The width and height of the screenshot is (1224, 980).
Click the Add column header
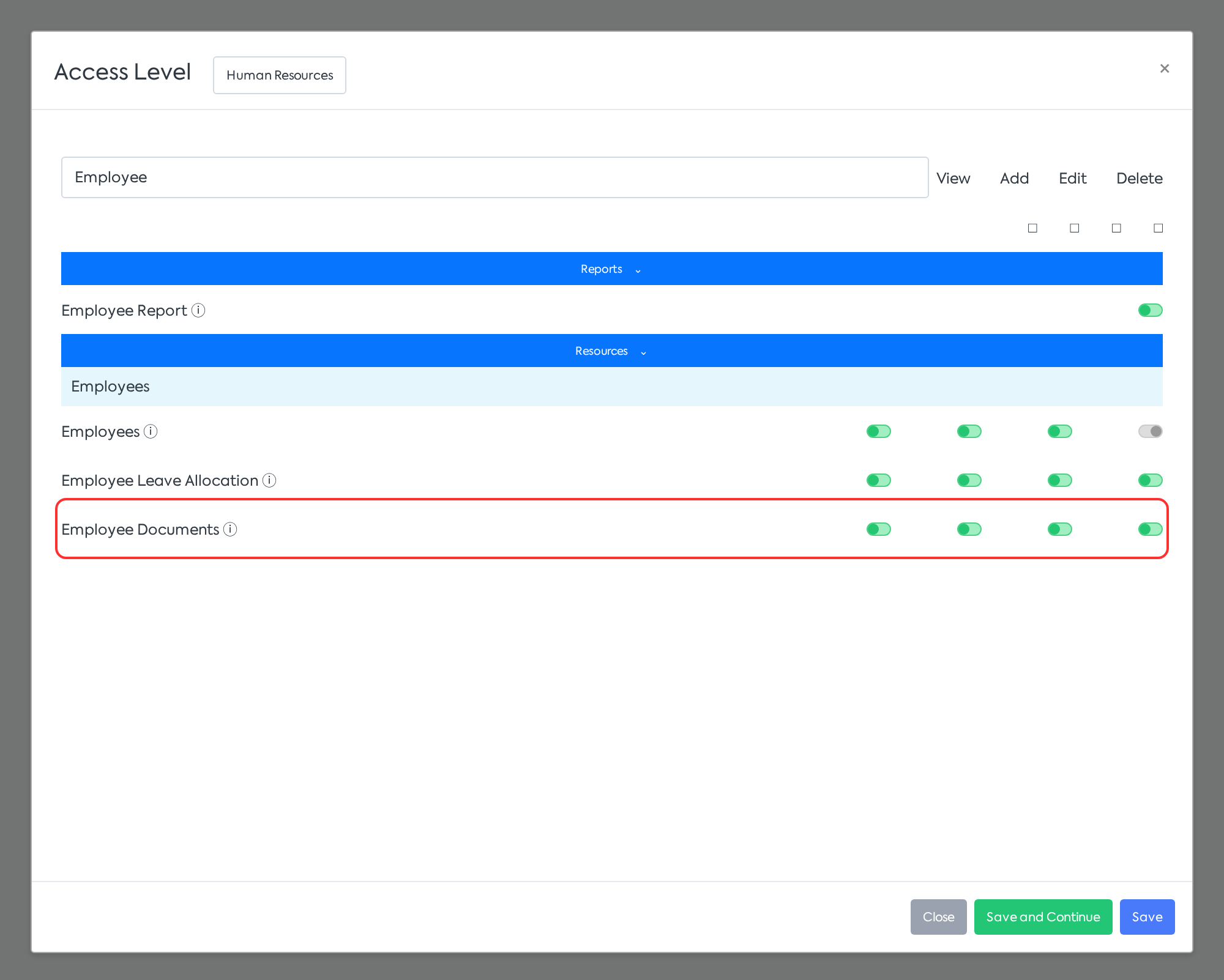click(x=1014, y=178)
